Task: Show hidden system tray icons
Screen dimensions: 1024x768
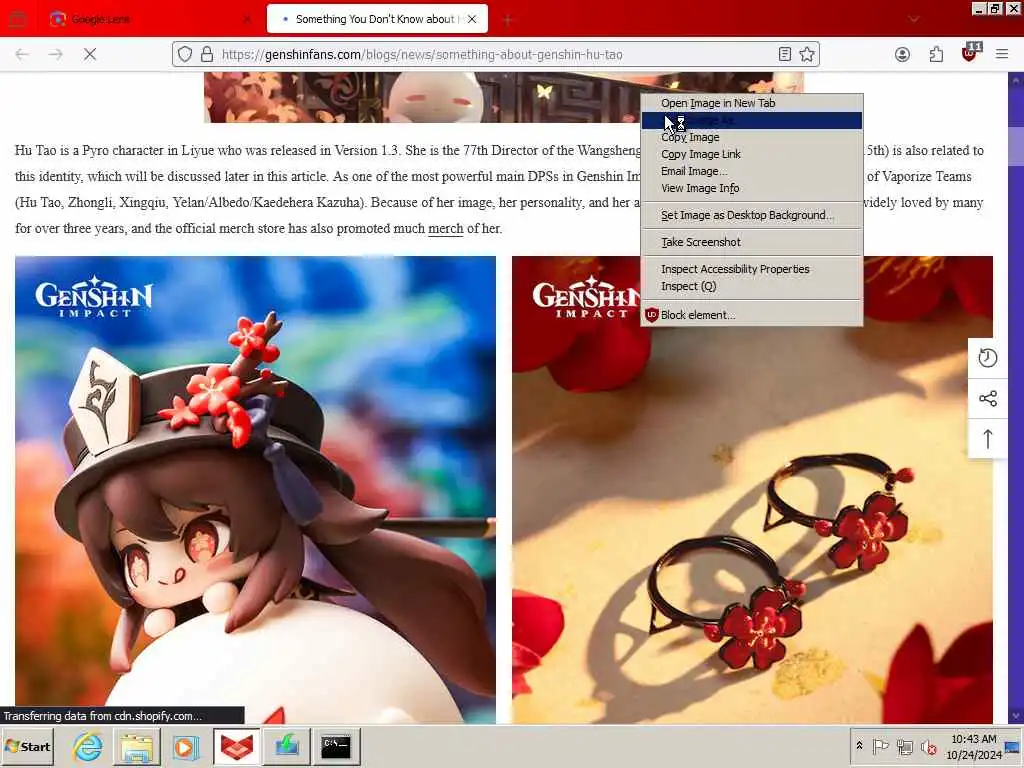Action: coord(859,746)
